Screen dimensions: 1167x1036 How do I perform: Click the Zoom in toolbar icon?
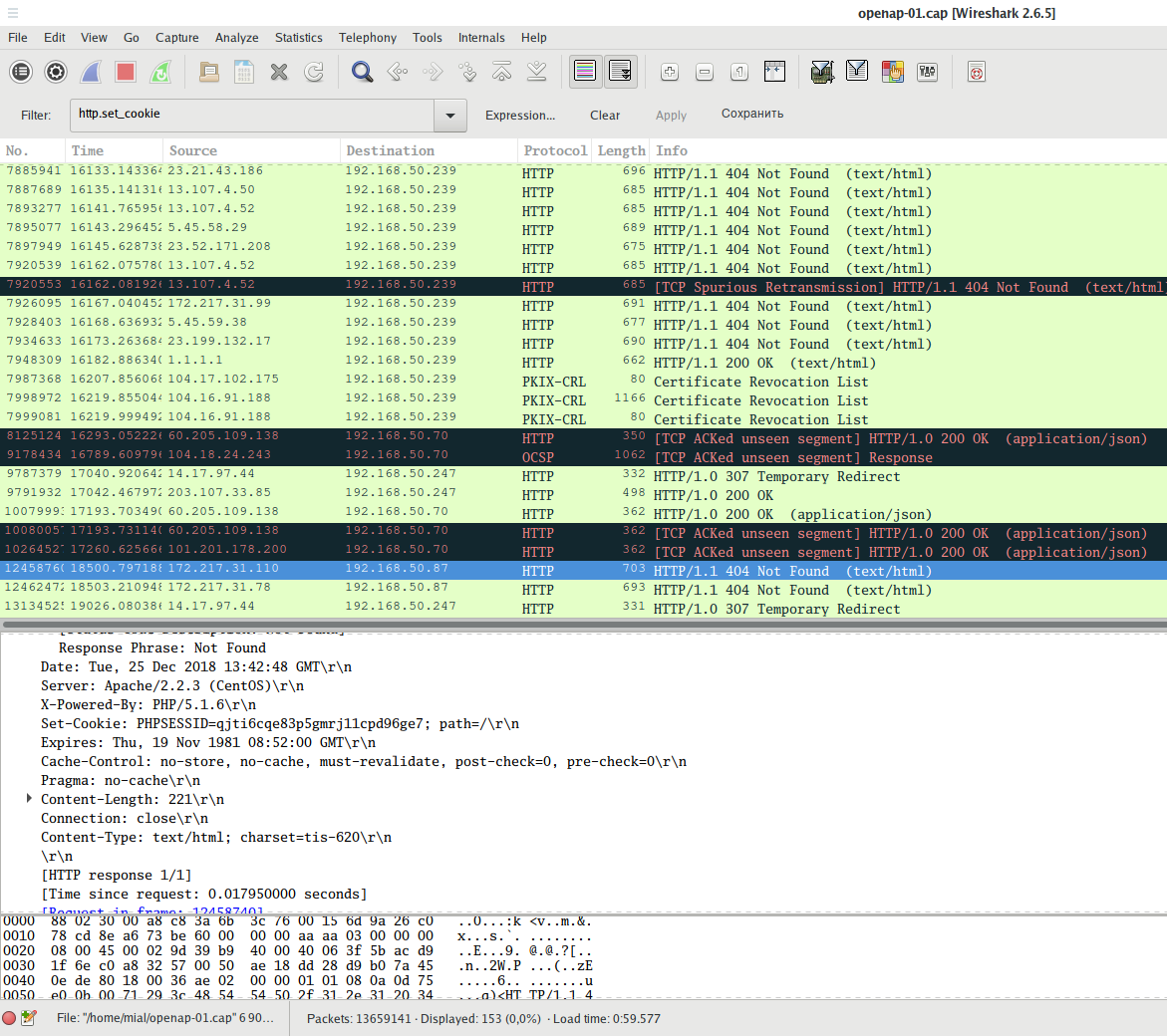click(670, 72)
